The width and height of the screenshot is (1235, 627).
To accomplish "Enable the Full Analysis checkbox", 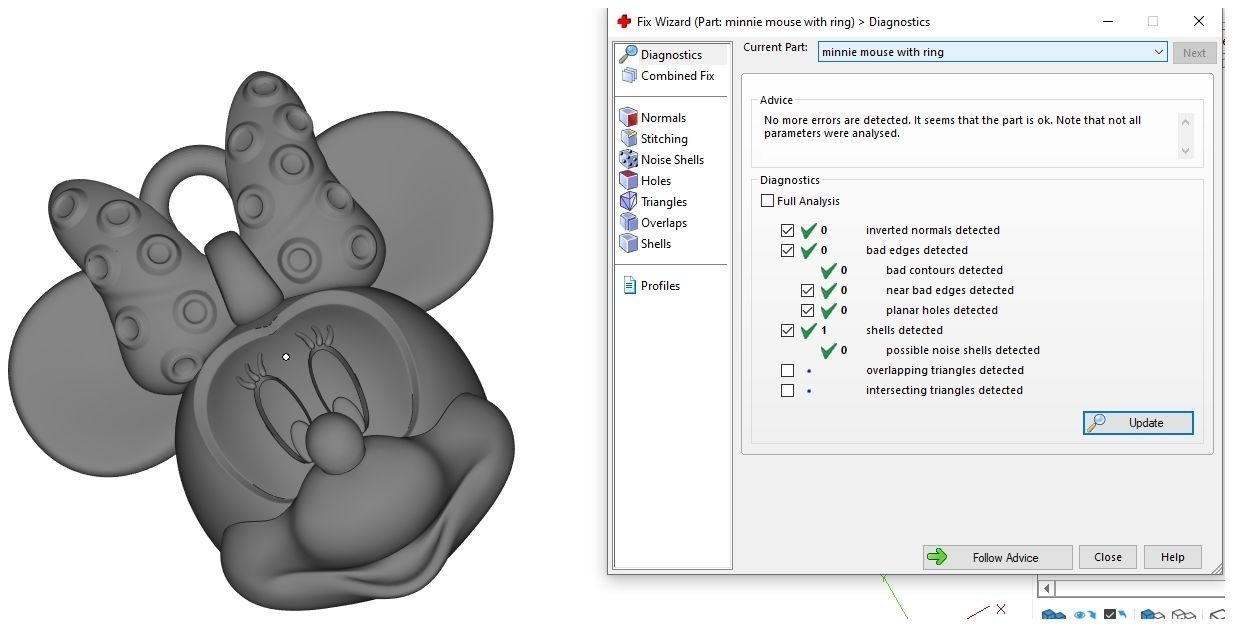I will tap(767, 201).
